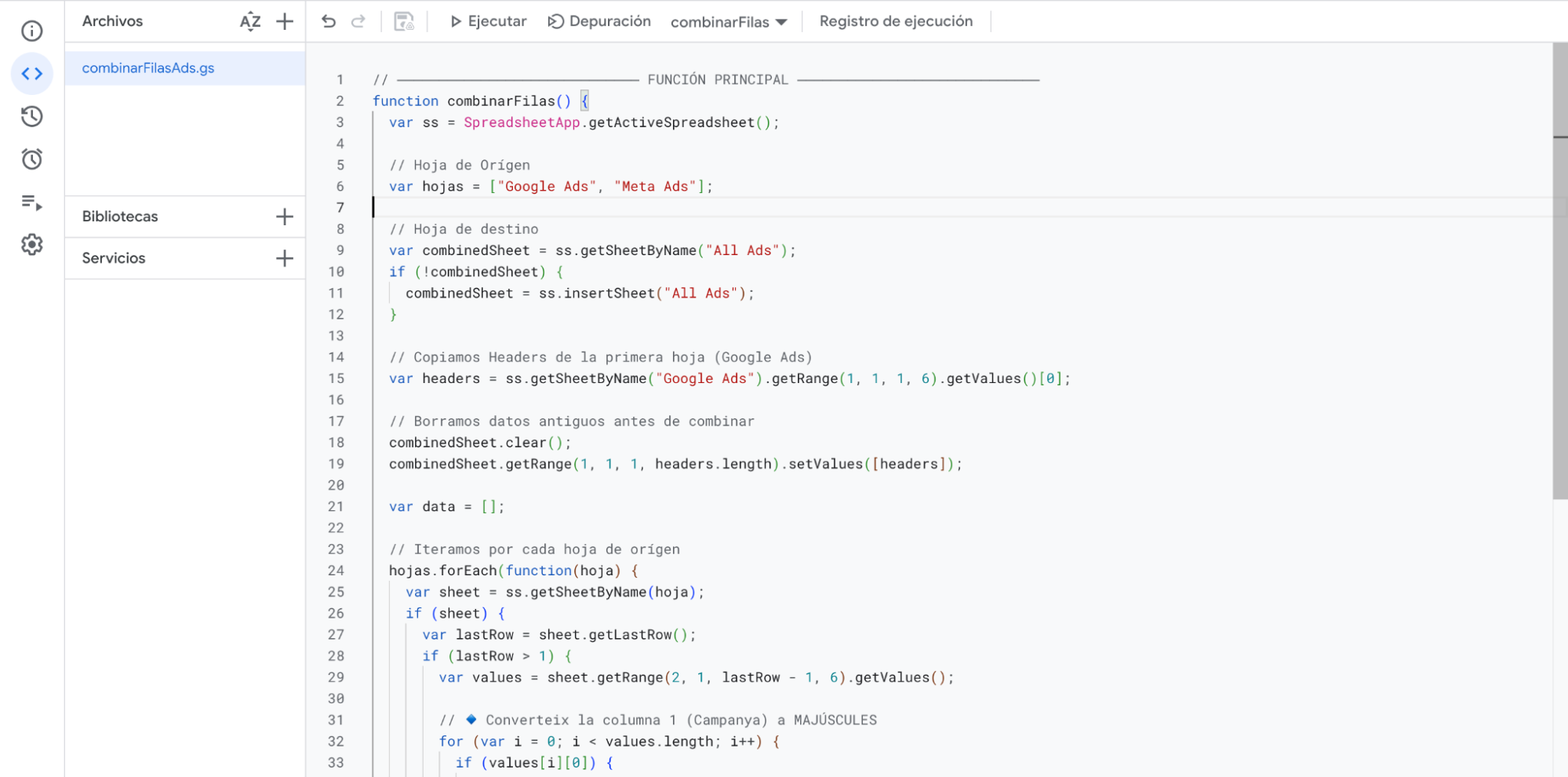Open Project settings via gear icon
Screen dimensions: 1568x777
point(31,244)
